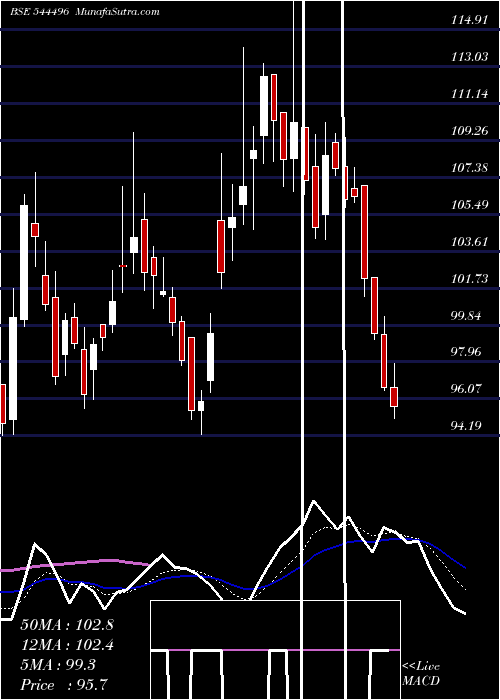Click the MunafaSutra.com label
The height and width of the screenshot is (700, 500).
click(118, 11)
